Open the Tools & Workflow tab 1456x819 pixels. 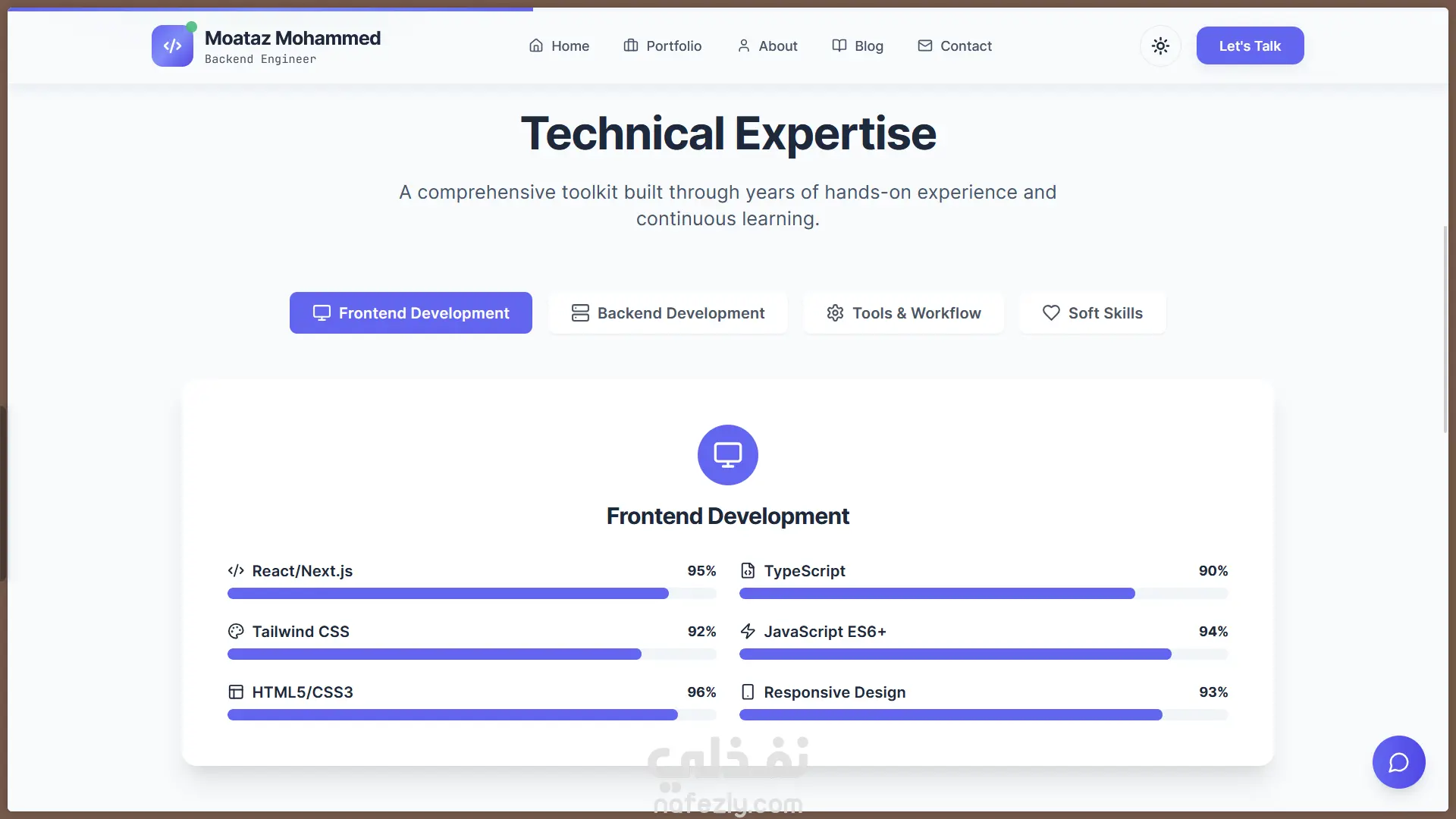tap(903, 313)
